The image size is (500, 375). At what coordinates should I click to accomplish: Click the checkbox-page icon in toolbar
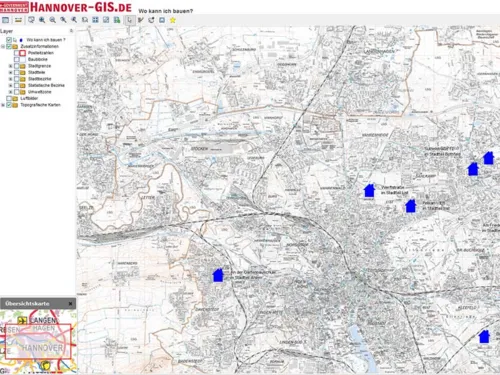tap(106, 20)
